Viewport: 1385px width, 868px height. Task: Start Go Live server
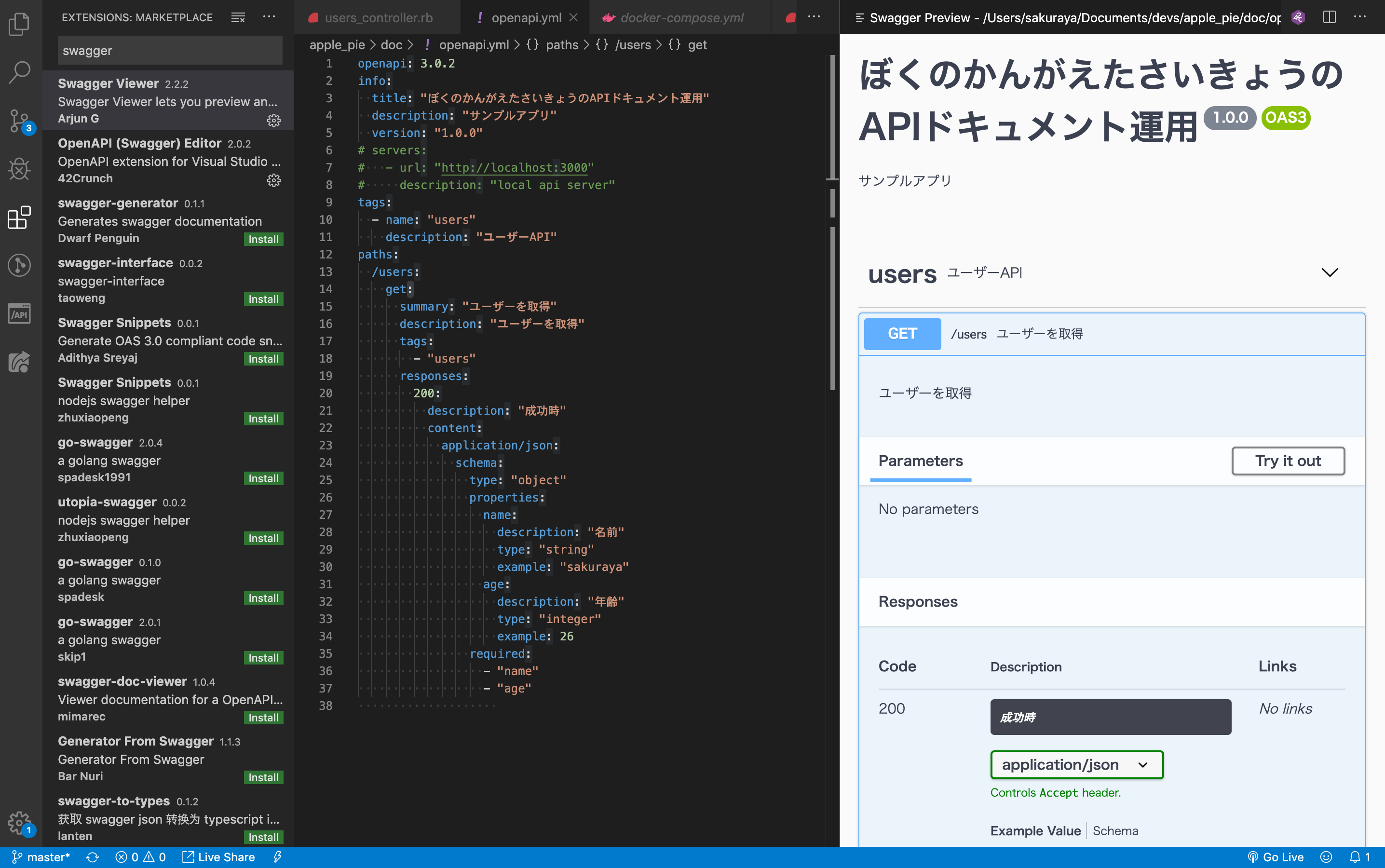click(x=1276, y=857)
